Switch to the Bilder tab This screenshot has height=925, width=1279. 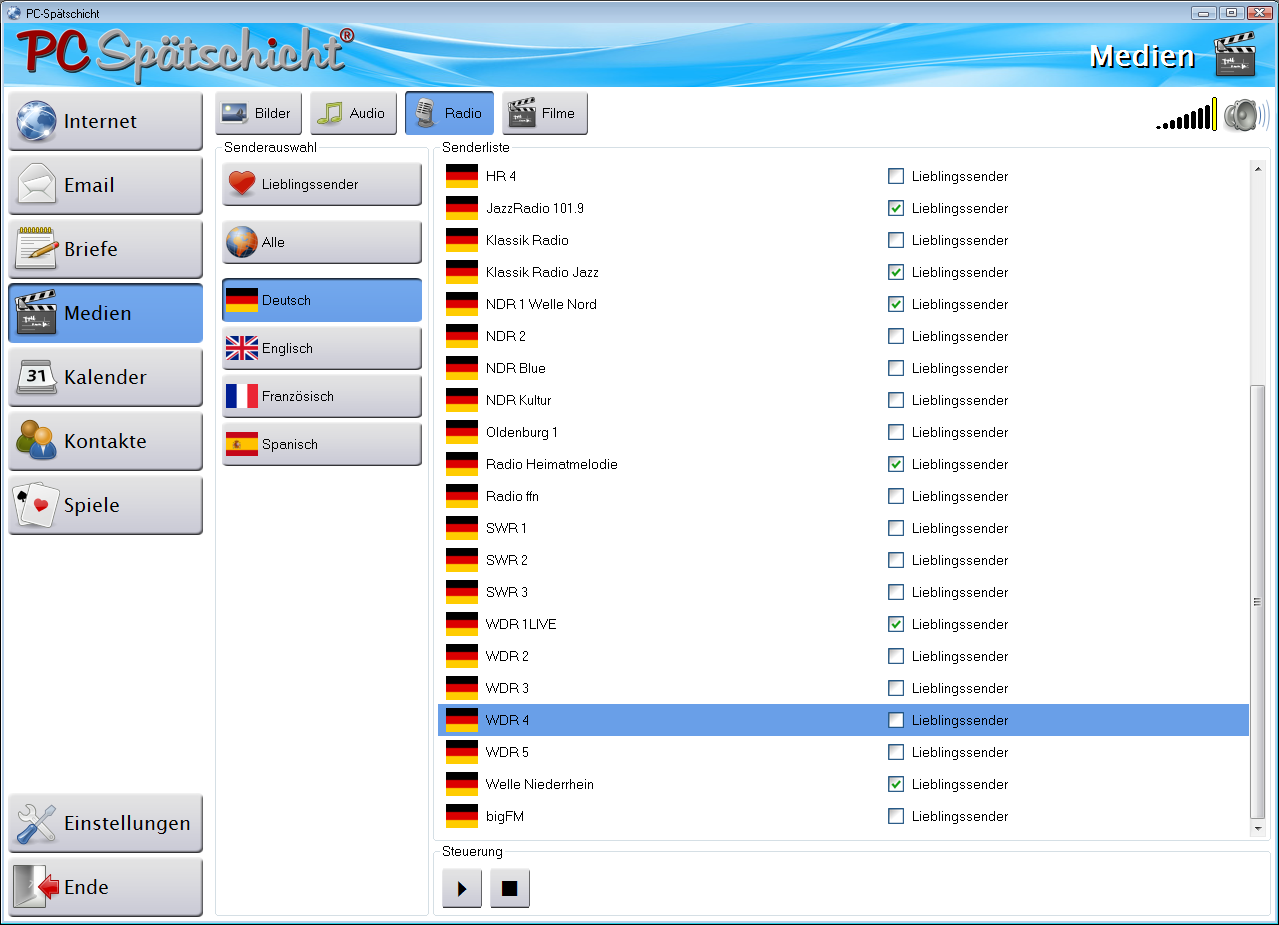(258, 113)
